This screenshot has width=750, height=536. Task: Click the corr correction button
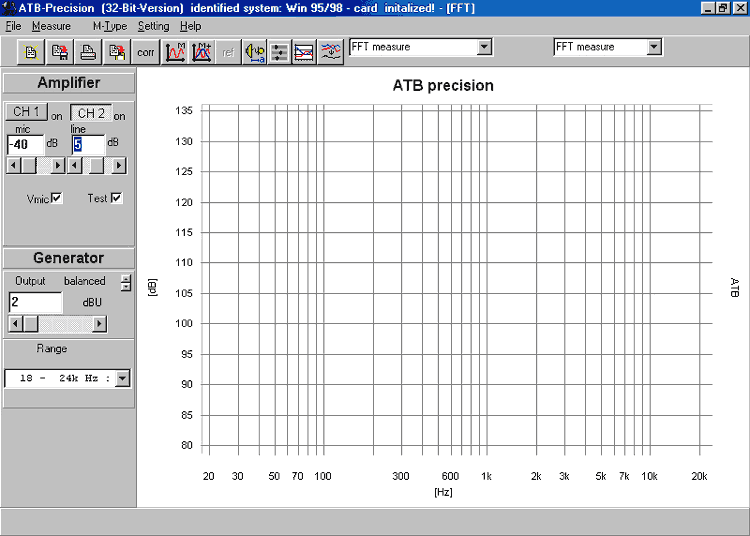click(145, 52)
